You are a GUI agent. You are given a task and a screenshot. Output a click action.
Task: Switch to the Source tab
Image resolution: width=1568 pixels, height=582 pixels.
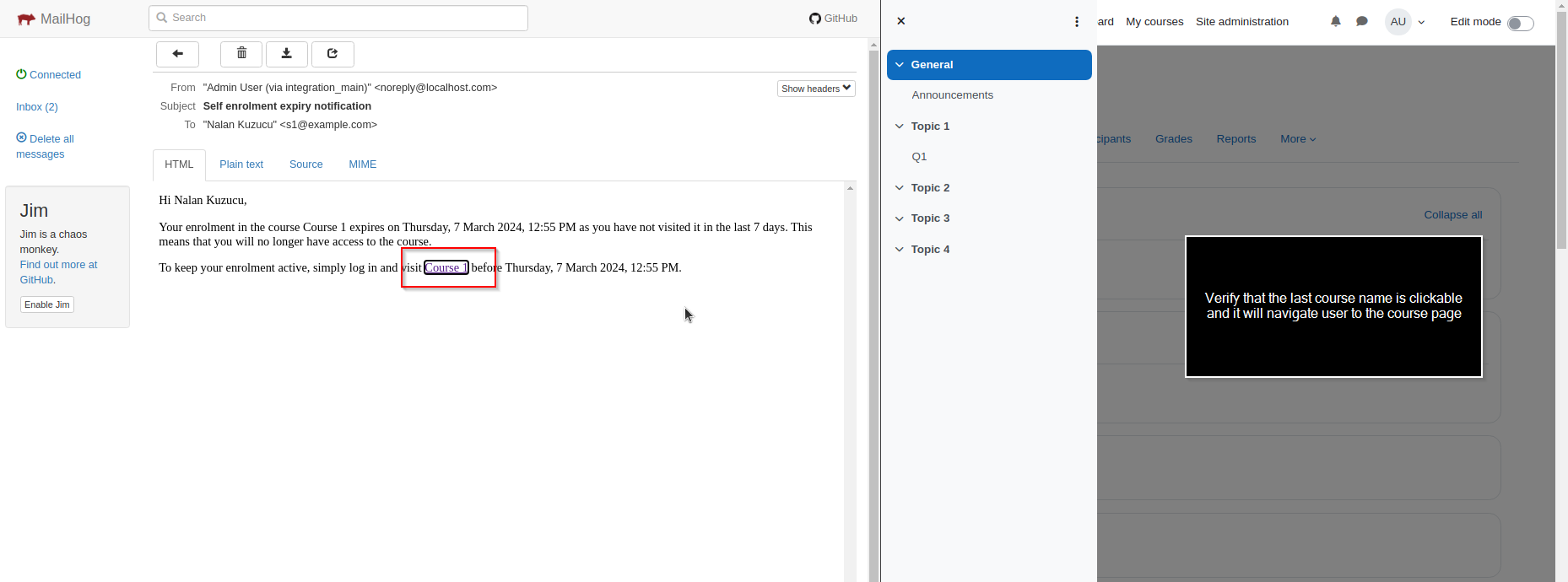click(x=306, y=164)
